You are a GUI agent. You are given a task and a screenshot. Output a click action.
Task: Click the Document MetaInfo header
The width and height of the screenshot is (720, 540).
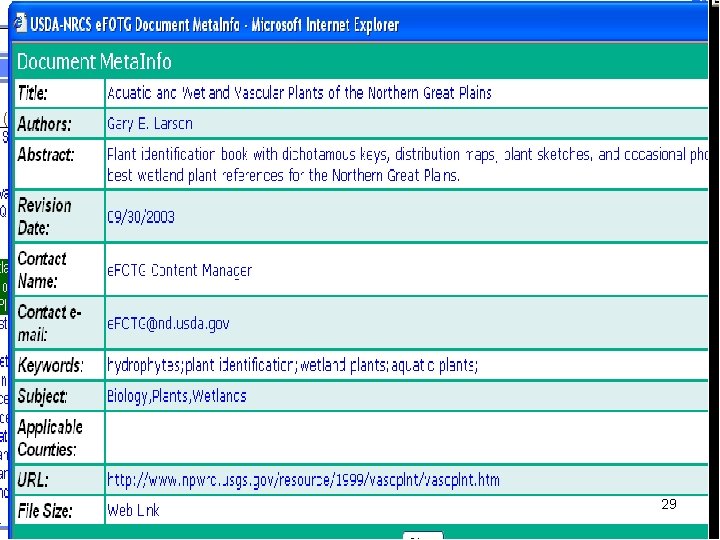[x=94, y=62]
